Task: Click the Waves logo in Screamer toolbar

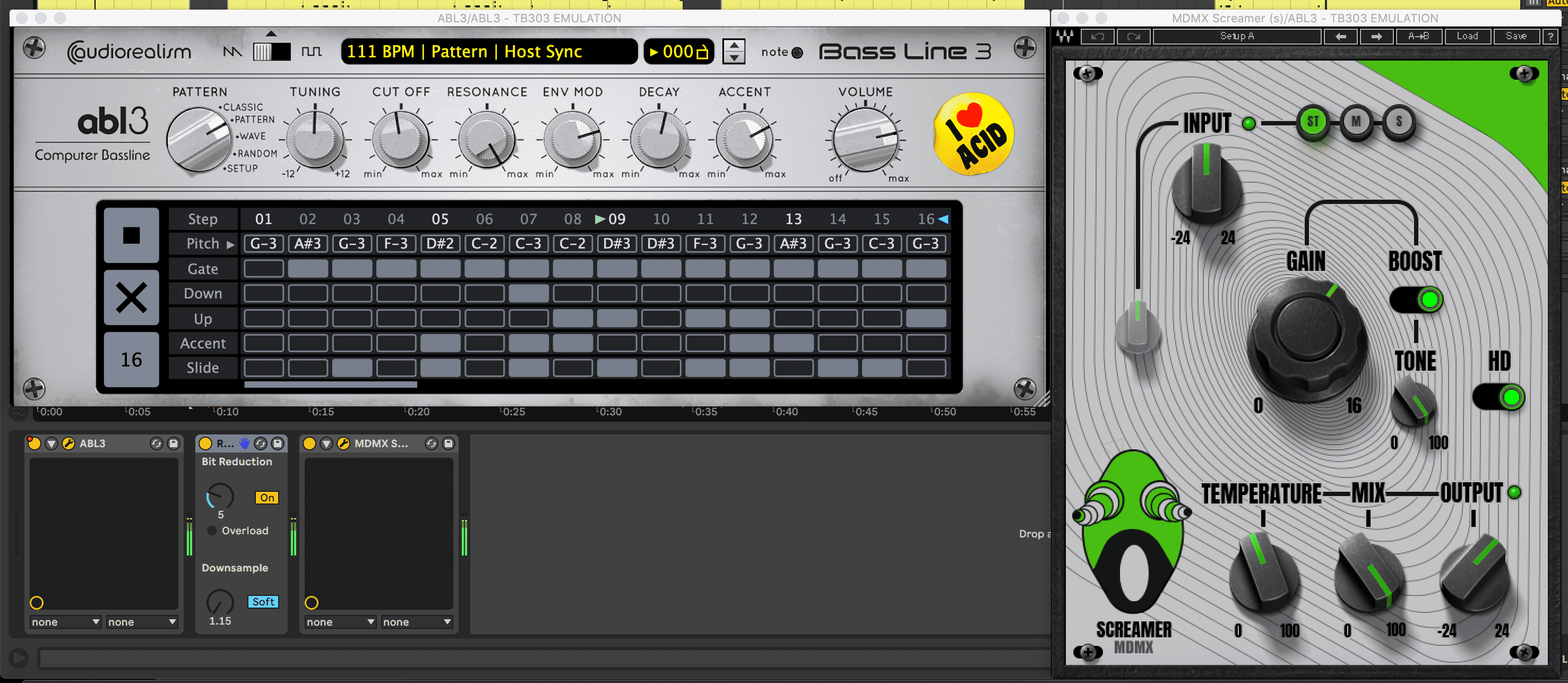Action: 1065,37
